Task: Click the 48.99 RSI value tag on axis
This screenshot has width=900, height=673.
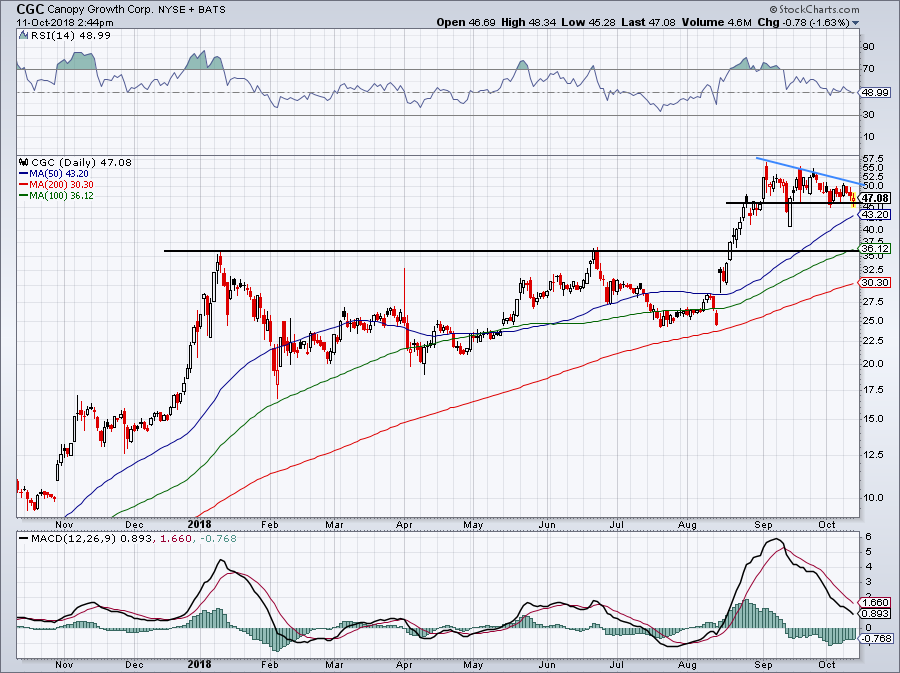Action: (x=874, y=92)
